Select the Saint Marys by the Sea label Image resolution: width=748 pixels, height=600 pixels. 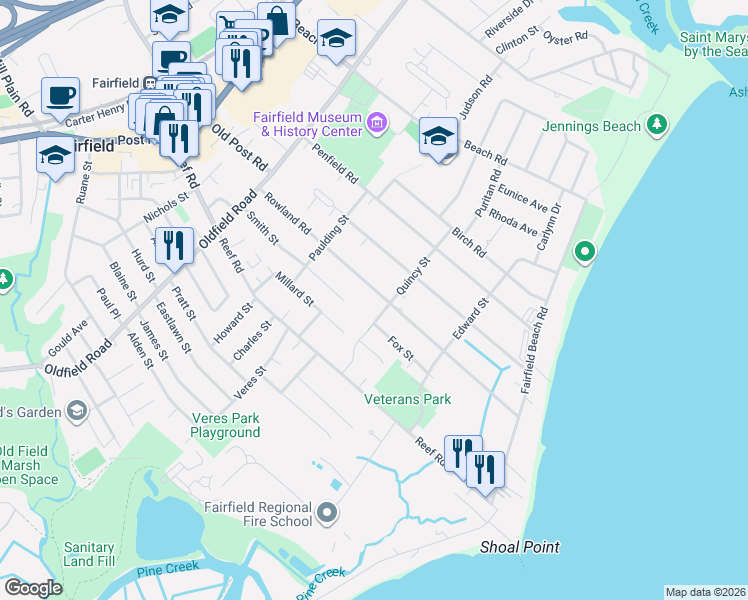click(x=713, y=44)
